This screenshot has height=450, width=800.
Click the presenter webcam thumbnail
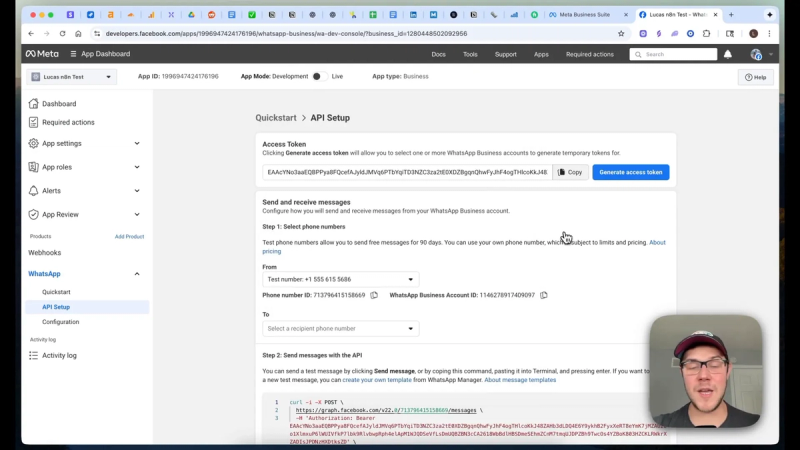[x=706, y=371]
